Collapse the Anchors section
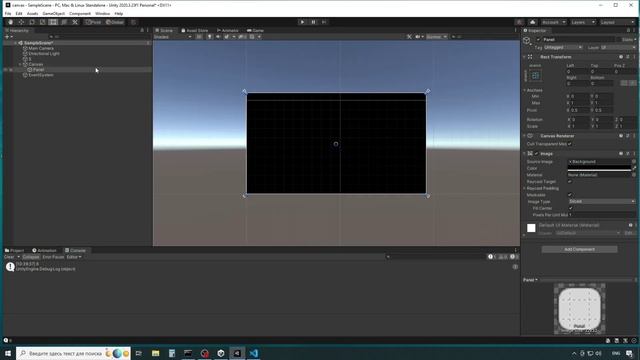The height and width of the screenshot is (360, 640). [524, 90]
